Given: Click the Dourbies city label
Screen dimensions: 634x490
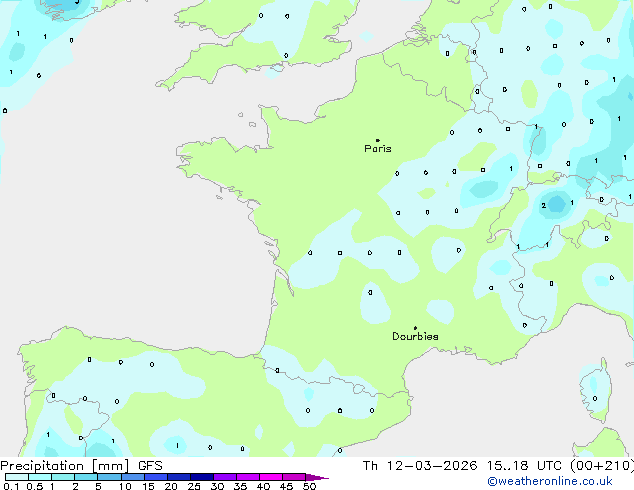Looking at the screenshot, I should tap(415, 336).
